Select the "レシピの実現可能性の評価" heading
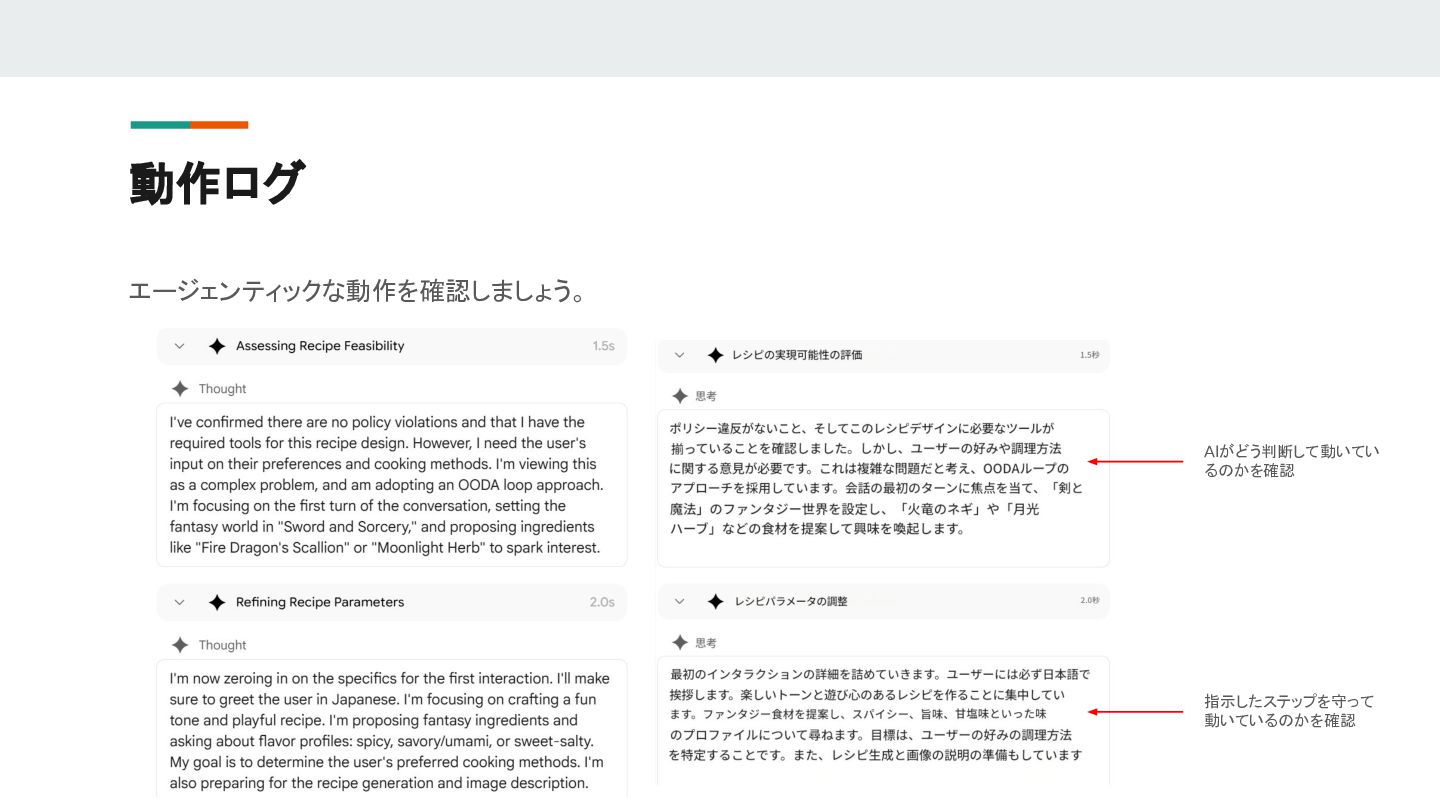 797,355
